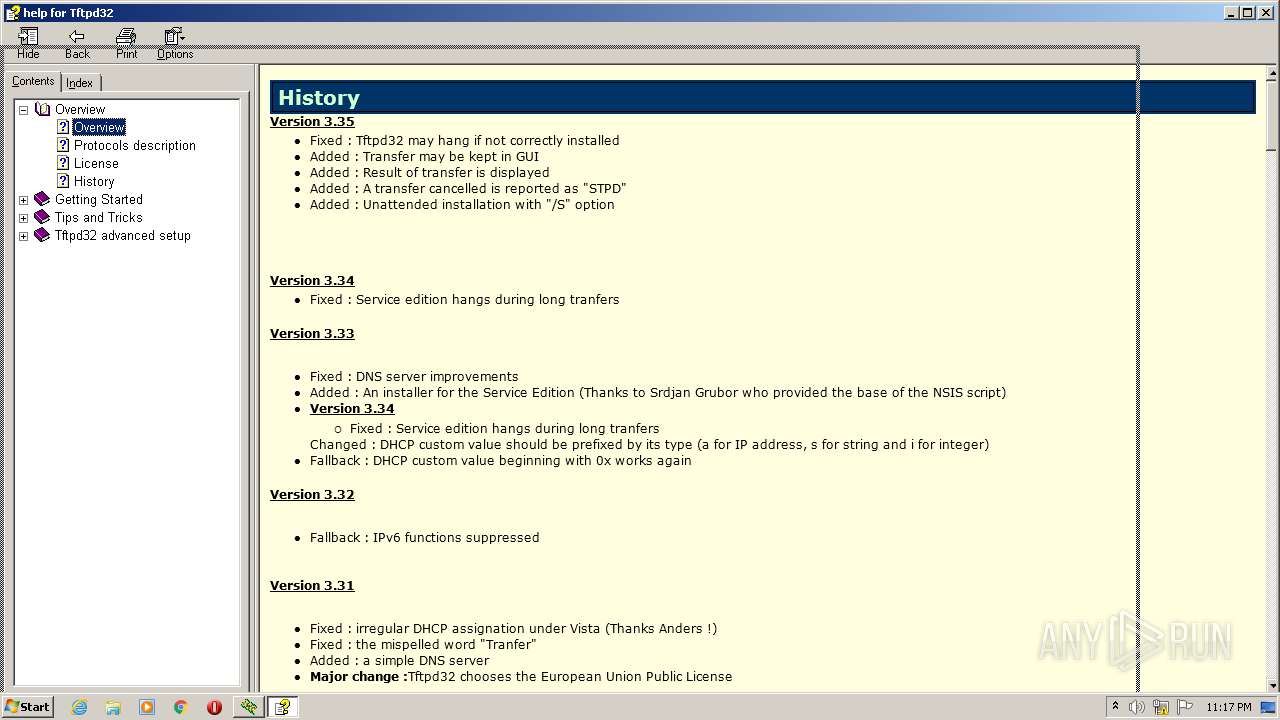This screenshot has width=1280, height=720.
Task: Click the top Version 3.34 heading
Action: coord(312,281)
